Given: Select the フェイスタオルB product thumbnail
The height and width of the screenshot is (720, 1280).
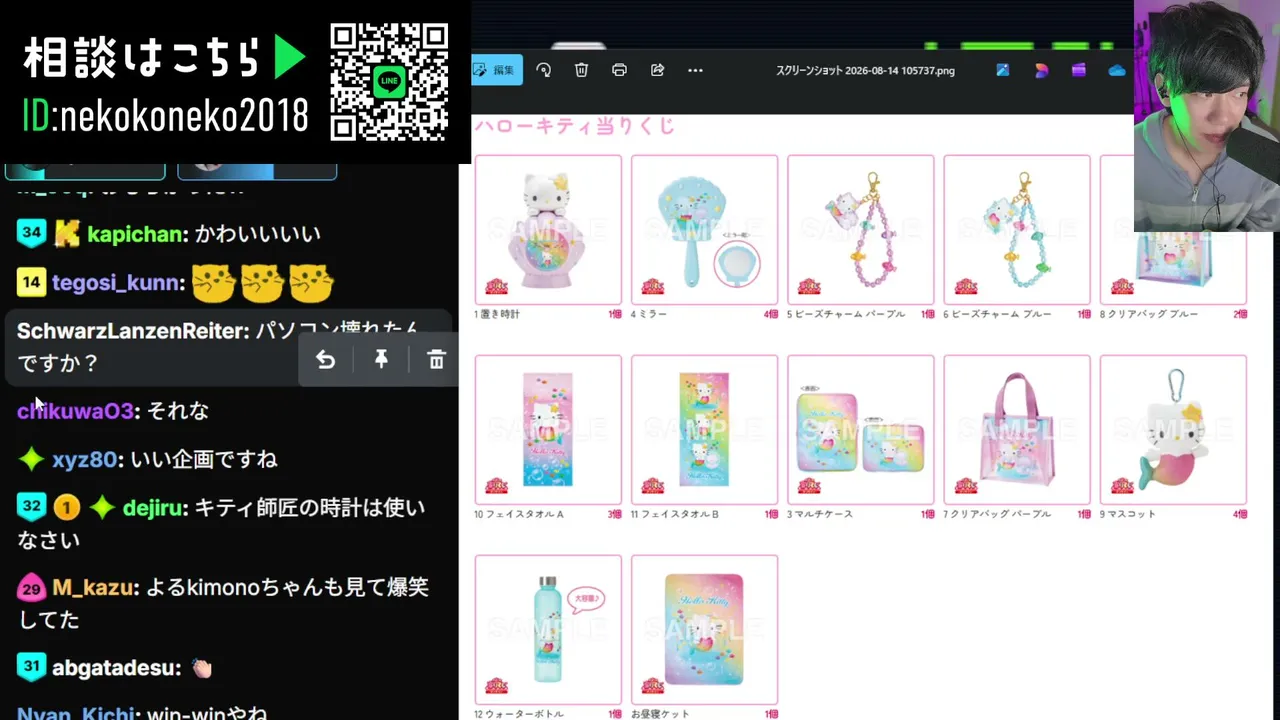Looking at the screenshot, I should click(704, 430).
